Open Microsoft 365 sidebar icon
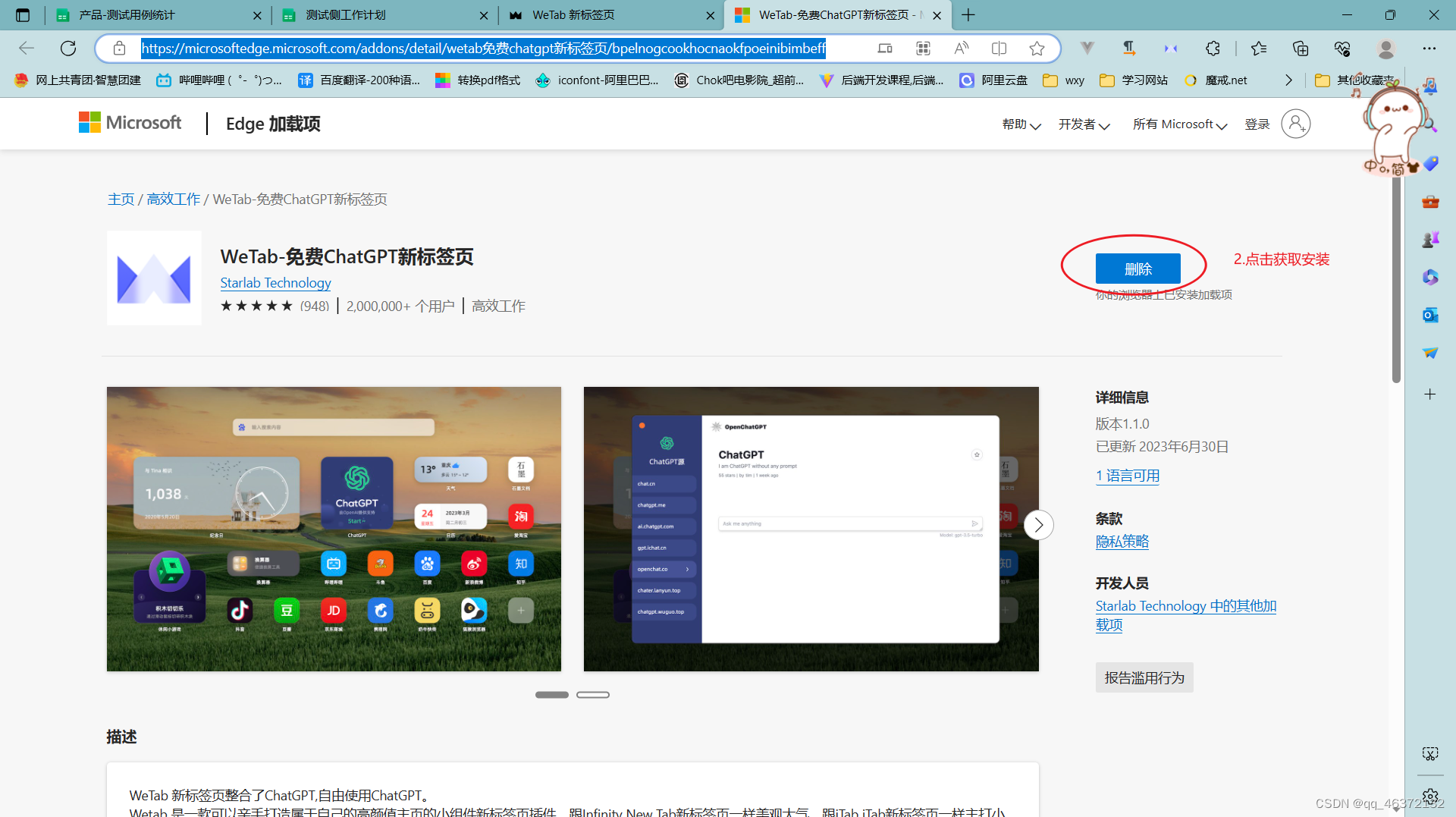 (x=1430, y=277)
